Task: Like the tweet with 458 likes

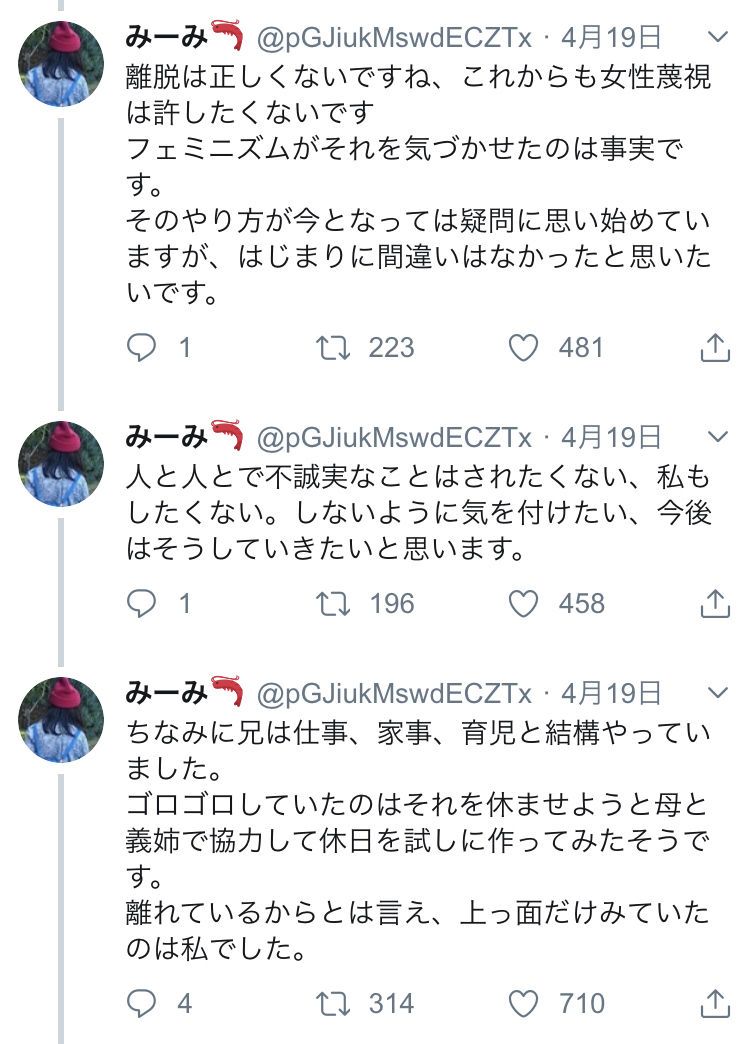Action: (524, 603)
